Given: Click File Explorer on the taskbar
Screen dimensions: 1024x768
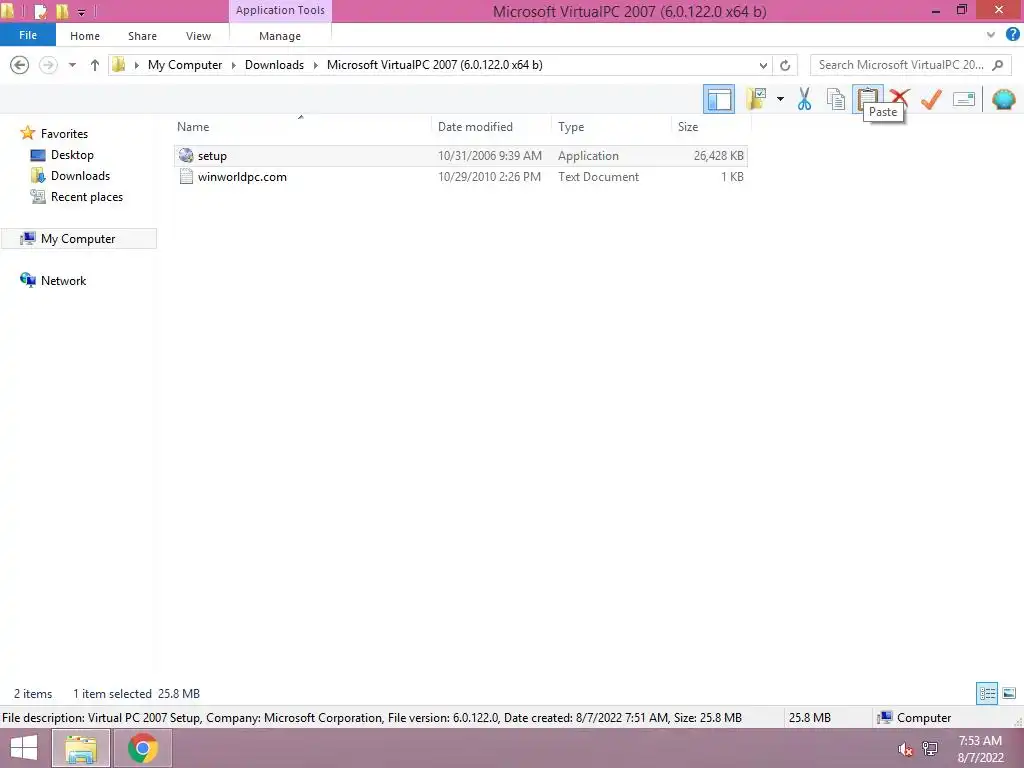Looking at the screenshot, I should (x=80, y=748).
